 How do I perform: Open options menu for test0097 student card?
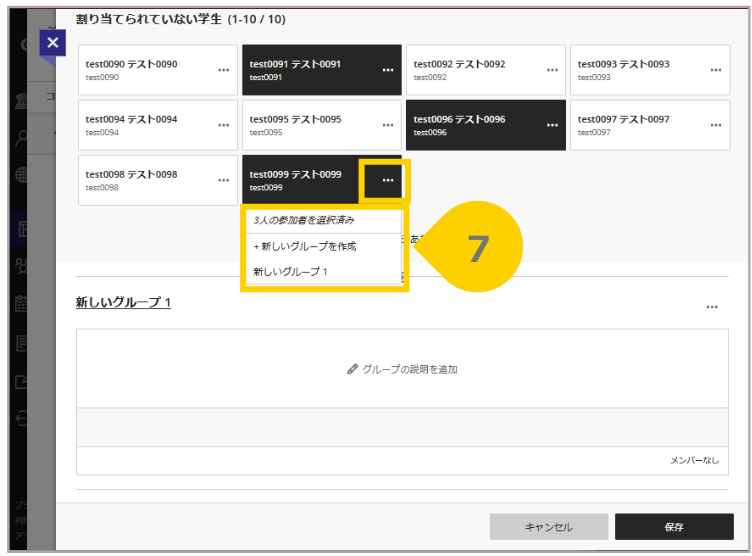click(716, 125)
